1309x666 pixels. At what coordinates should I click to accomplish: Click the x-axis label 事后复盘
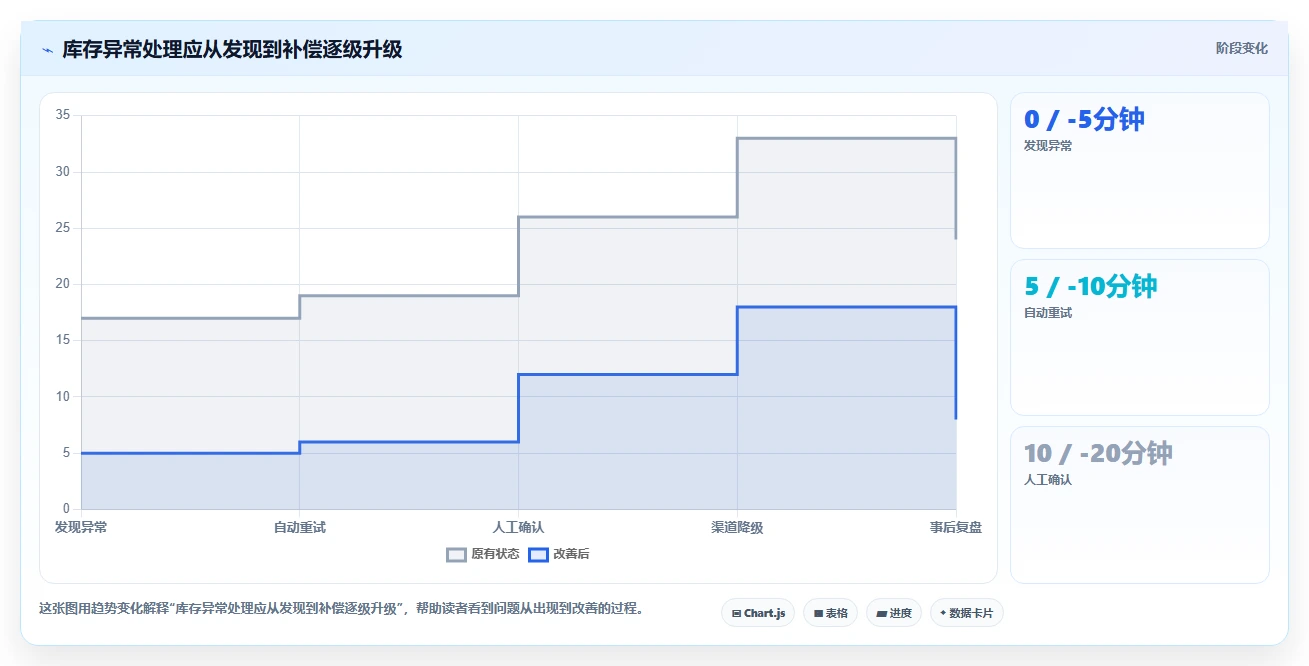click(956, 527)
